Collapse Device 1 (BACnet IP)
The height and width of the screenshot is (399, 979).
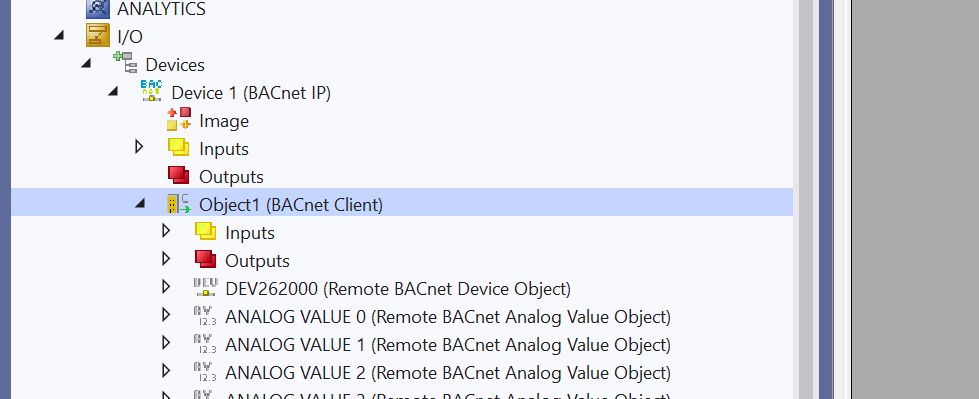(113, 92)
